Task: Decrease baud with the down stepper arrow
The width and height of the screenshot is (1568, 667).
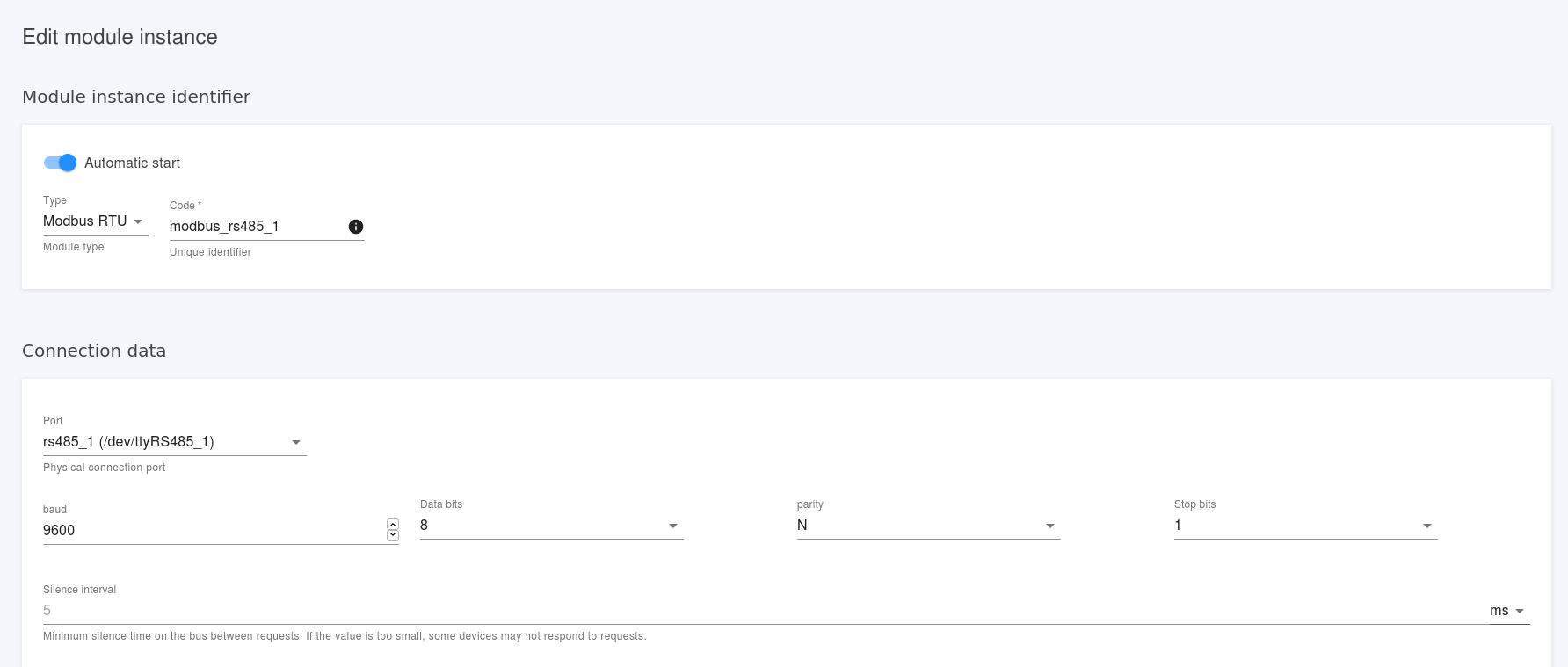Action: tap(393, 535)
